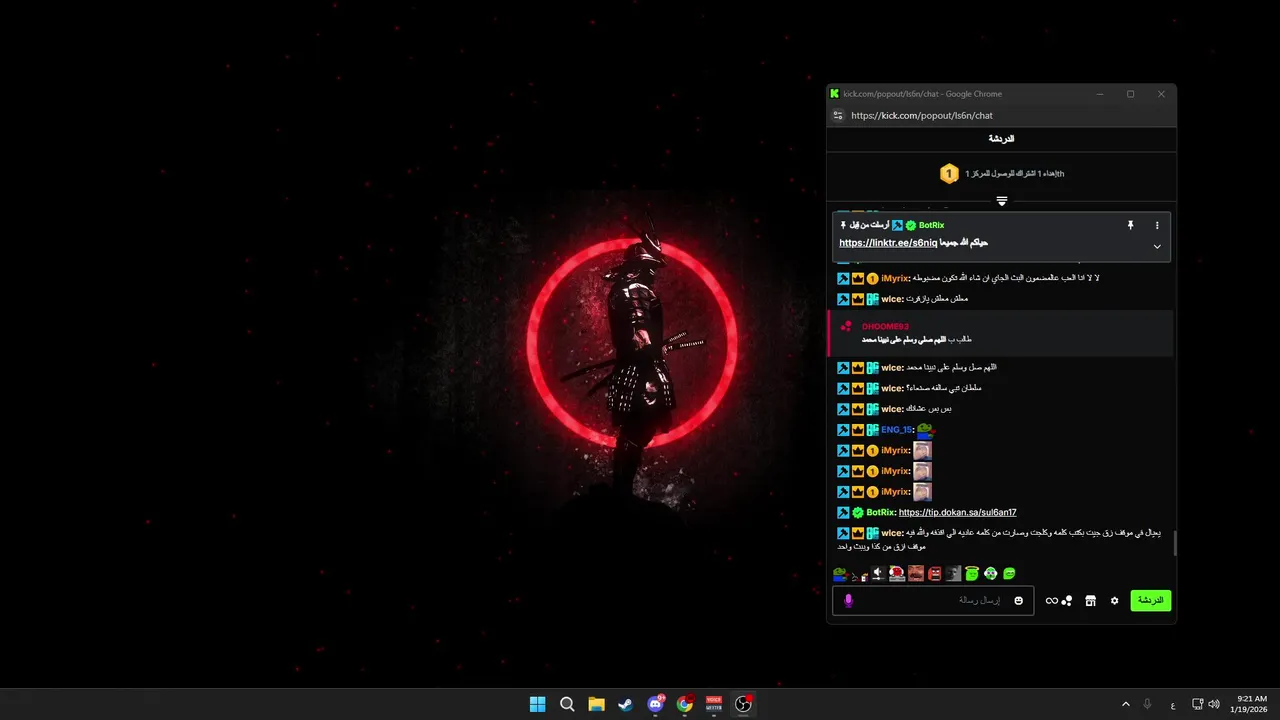1280x720 pixels.
Task: Open the Windows Start menu
Action: pos(538,704)
